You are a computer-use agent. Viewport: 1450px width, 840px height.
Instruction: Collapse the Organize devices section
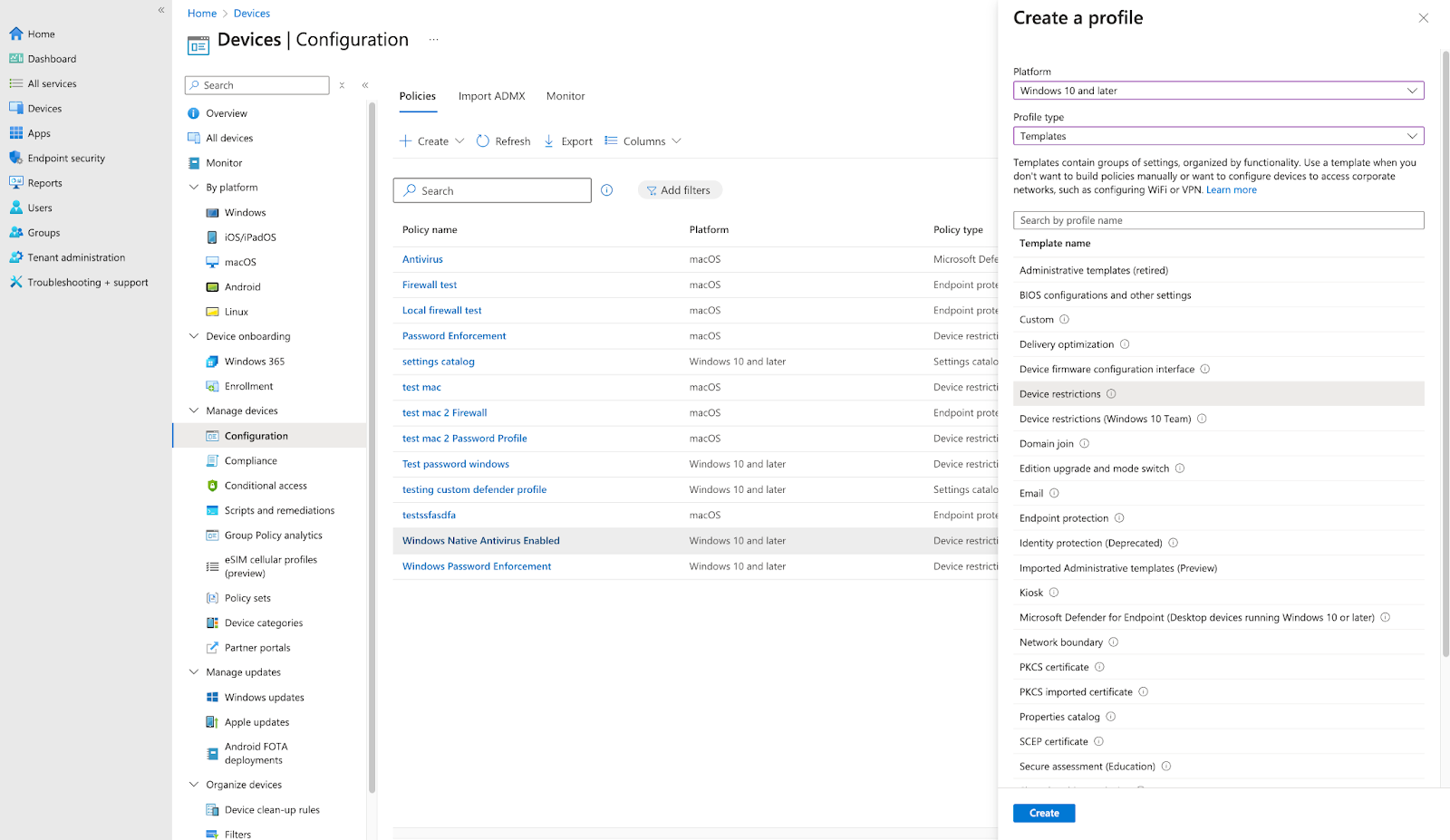pos(193,785)
